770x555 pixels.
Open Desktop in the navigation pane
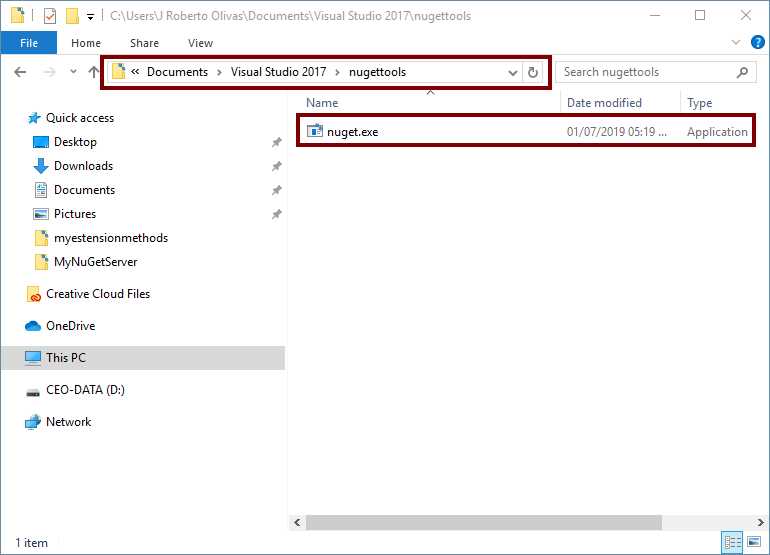pos(75,142)
